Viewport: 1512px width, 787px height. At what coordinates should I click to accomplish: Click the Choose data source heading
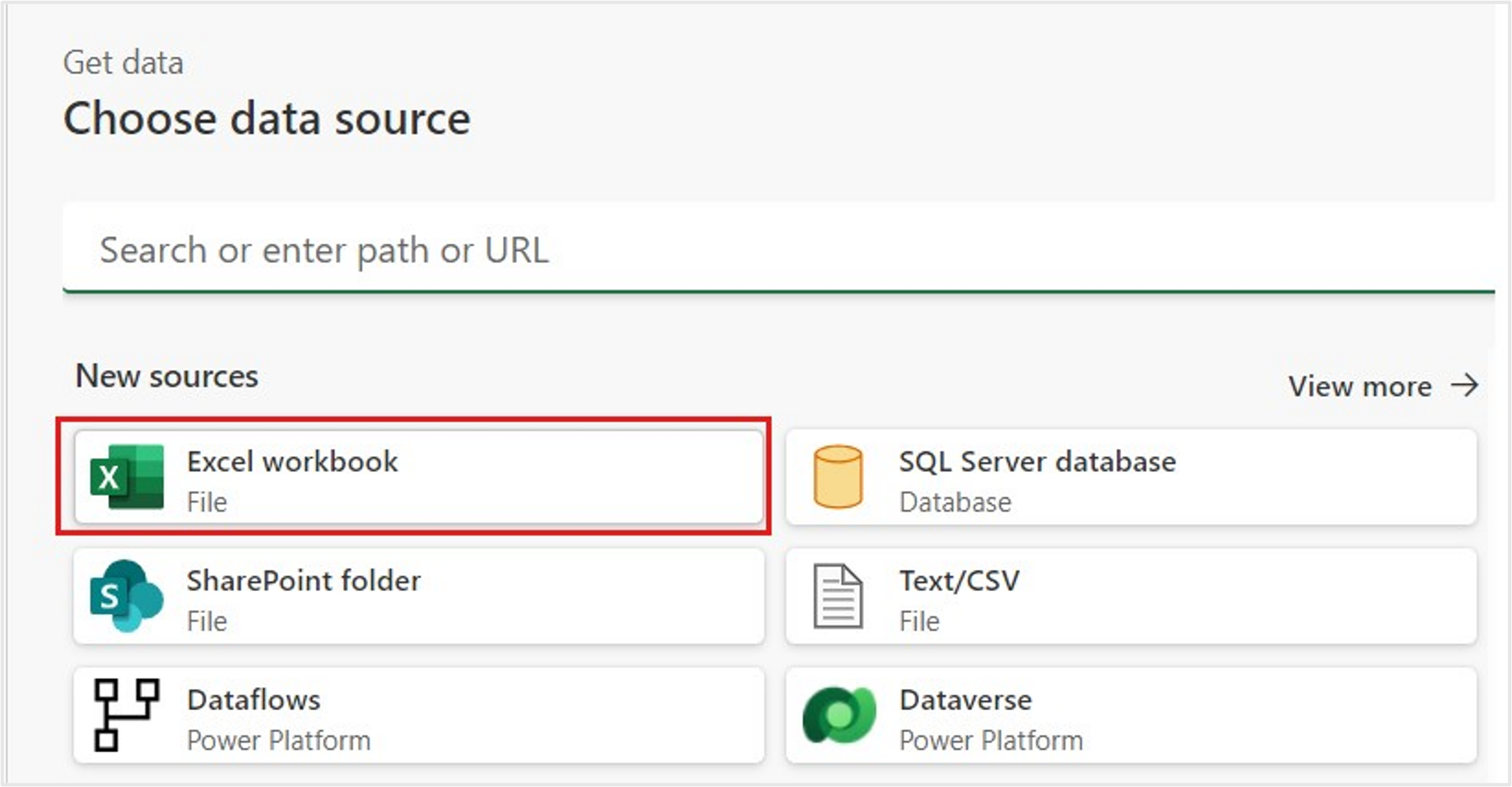(267, 118)
